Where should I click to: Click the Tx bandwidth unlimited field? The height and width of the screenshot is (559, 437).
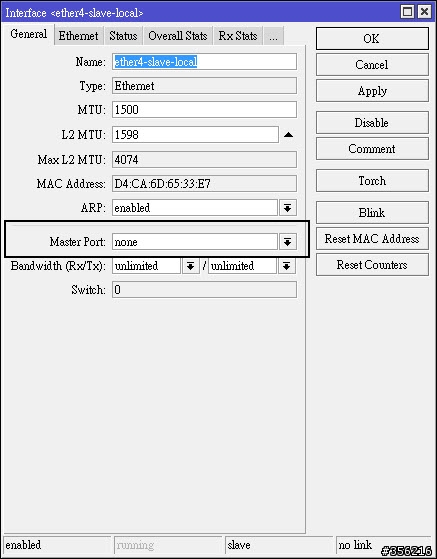click(x=242, y=266)
